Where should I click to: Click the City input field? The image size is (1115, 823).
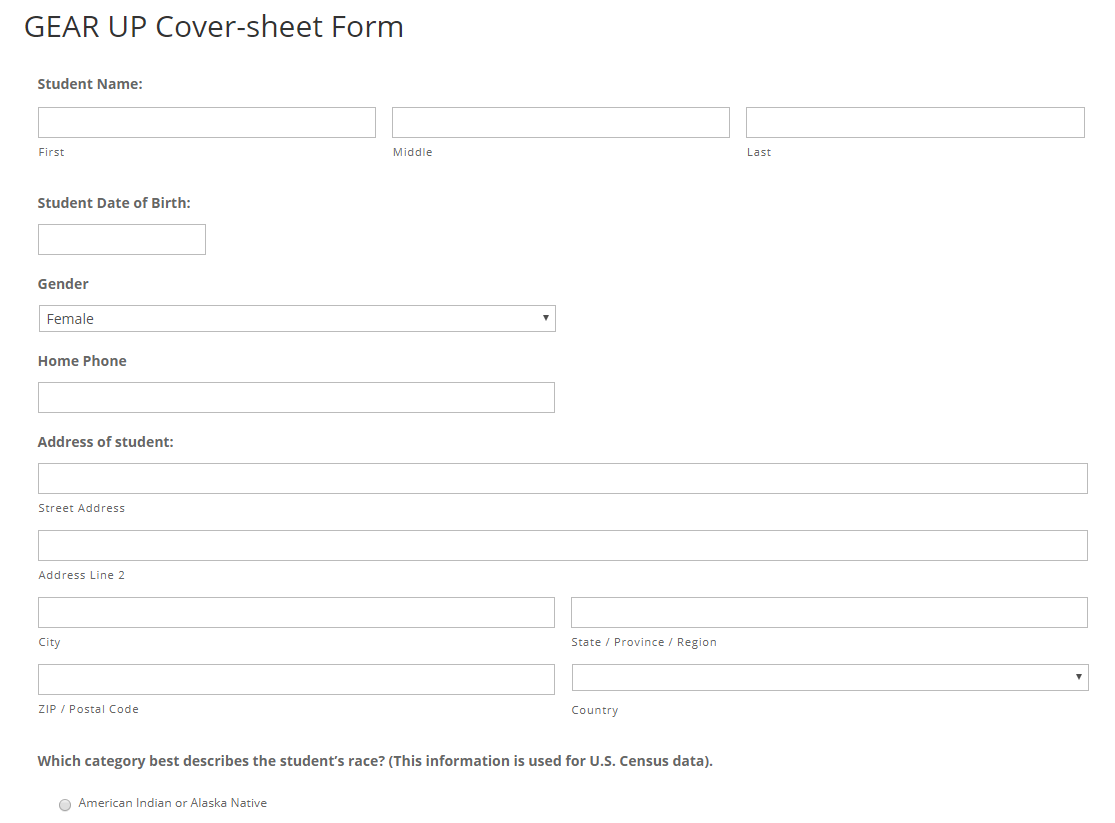point(297,612)
